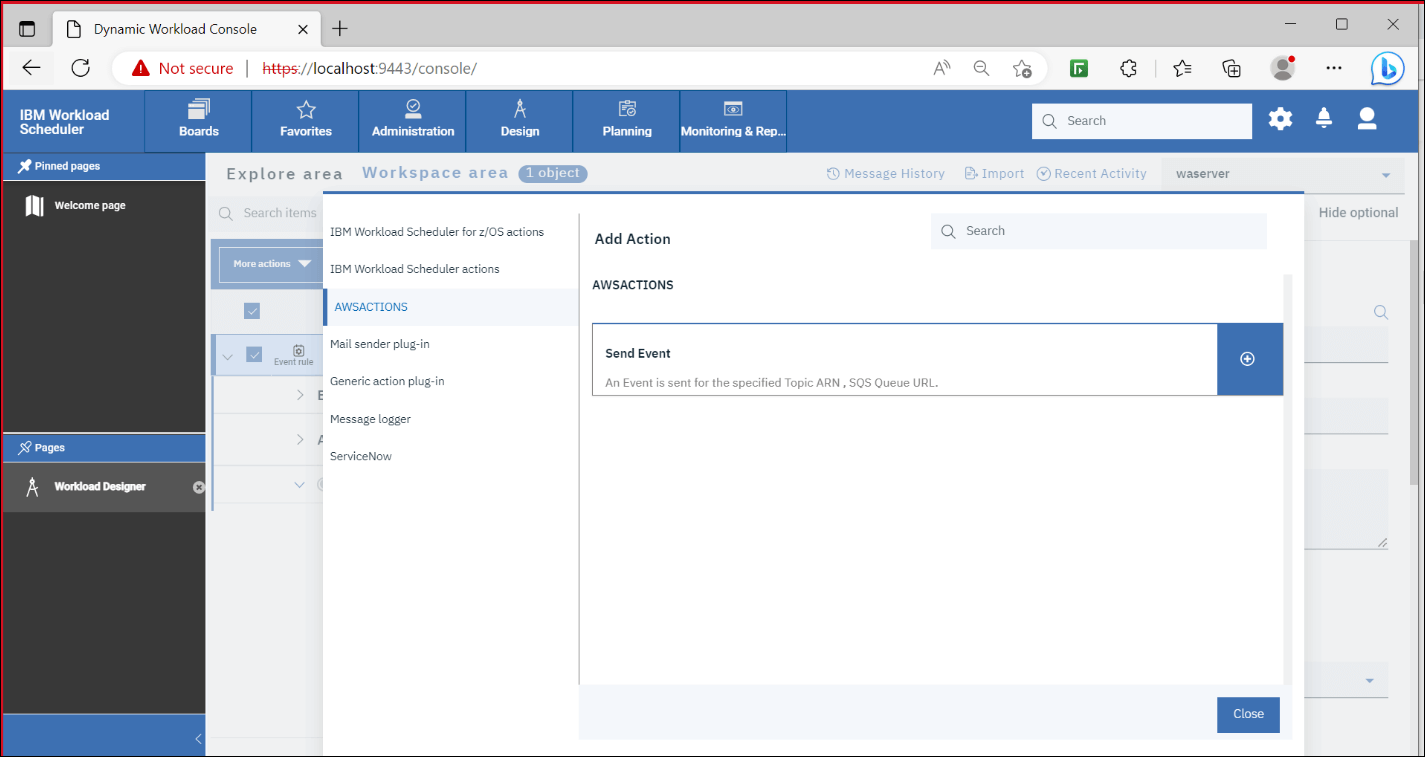
Task: Open the waserver engine dropdown
Action: [x=1283, y=174]
